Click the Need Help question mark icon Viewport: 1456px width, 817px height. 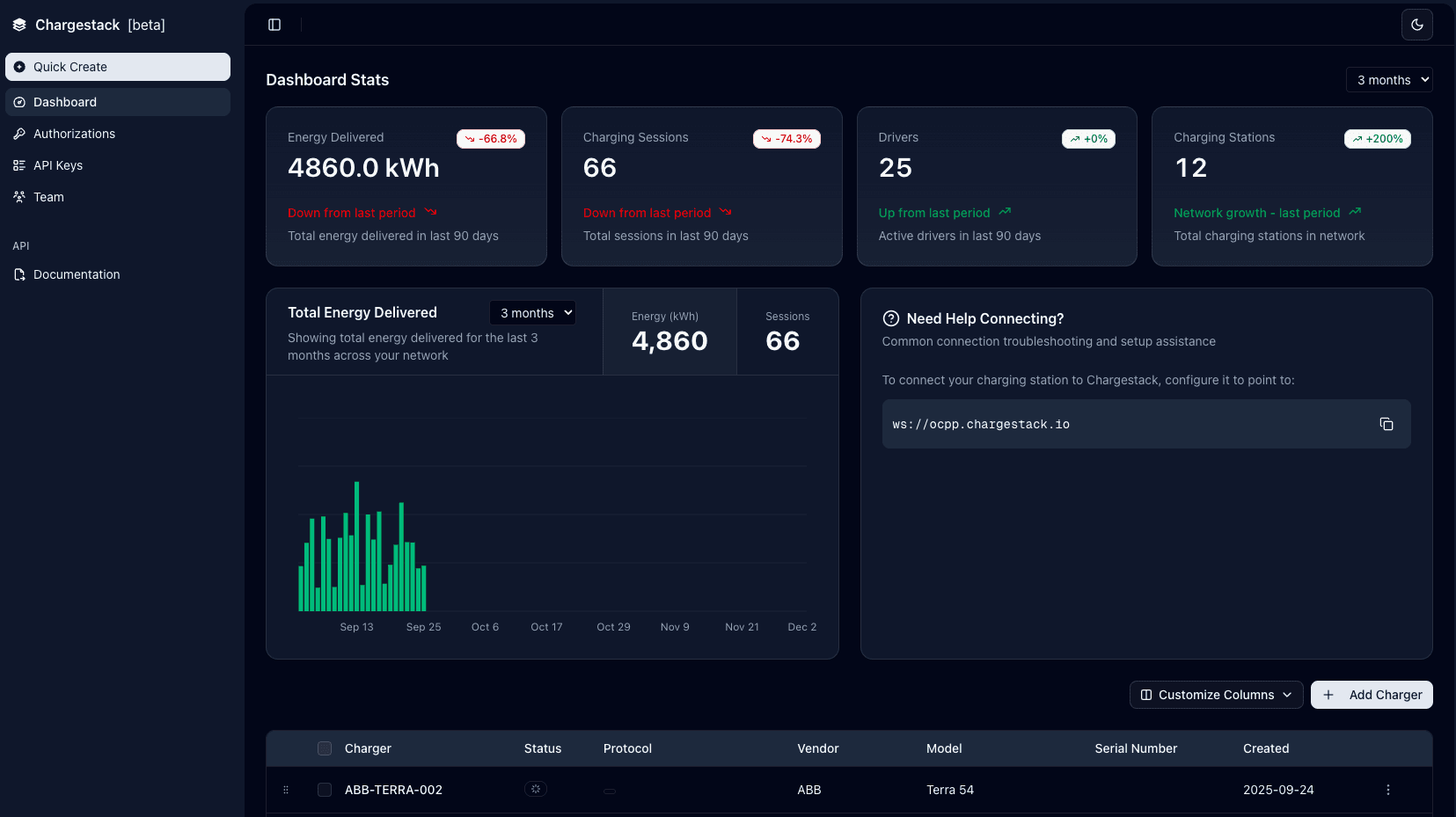point(890,318)
